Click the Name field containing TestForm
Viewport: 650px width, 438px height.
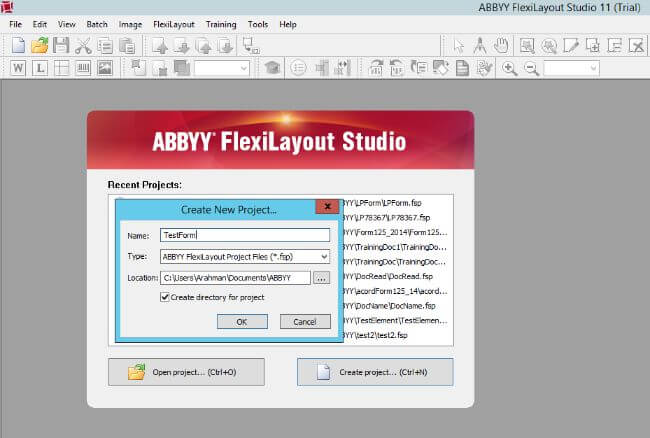click(245, 235)
